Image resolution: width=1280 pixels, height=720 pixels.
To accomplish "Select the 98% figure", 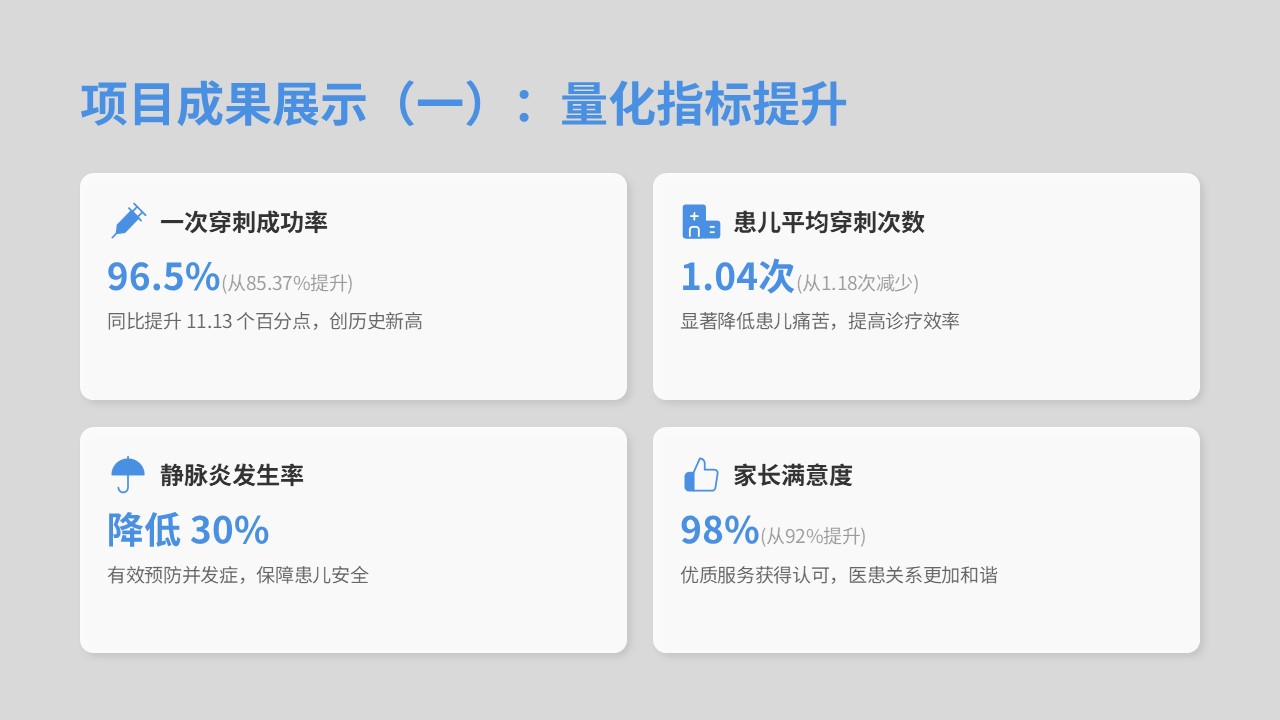I will coord(719,530).
